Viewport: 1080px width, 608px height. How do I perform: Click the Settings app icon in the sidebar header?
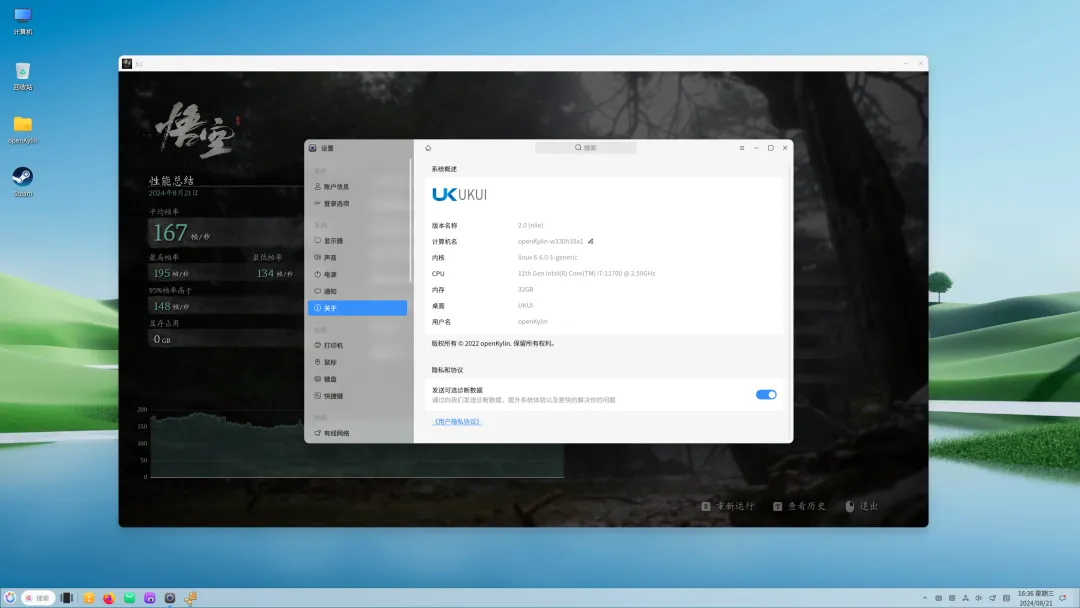tap(313, 148)
